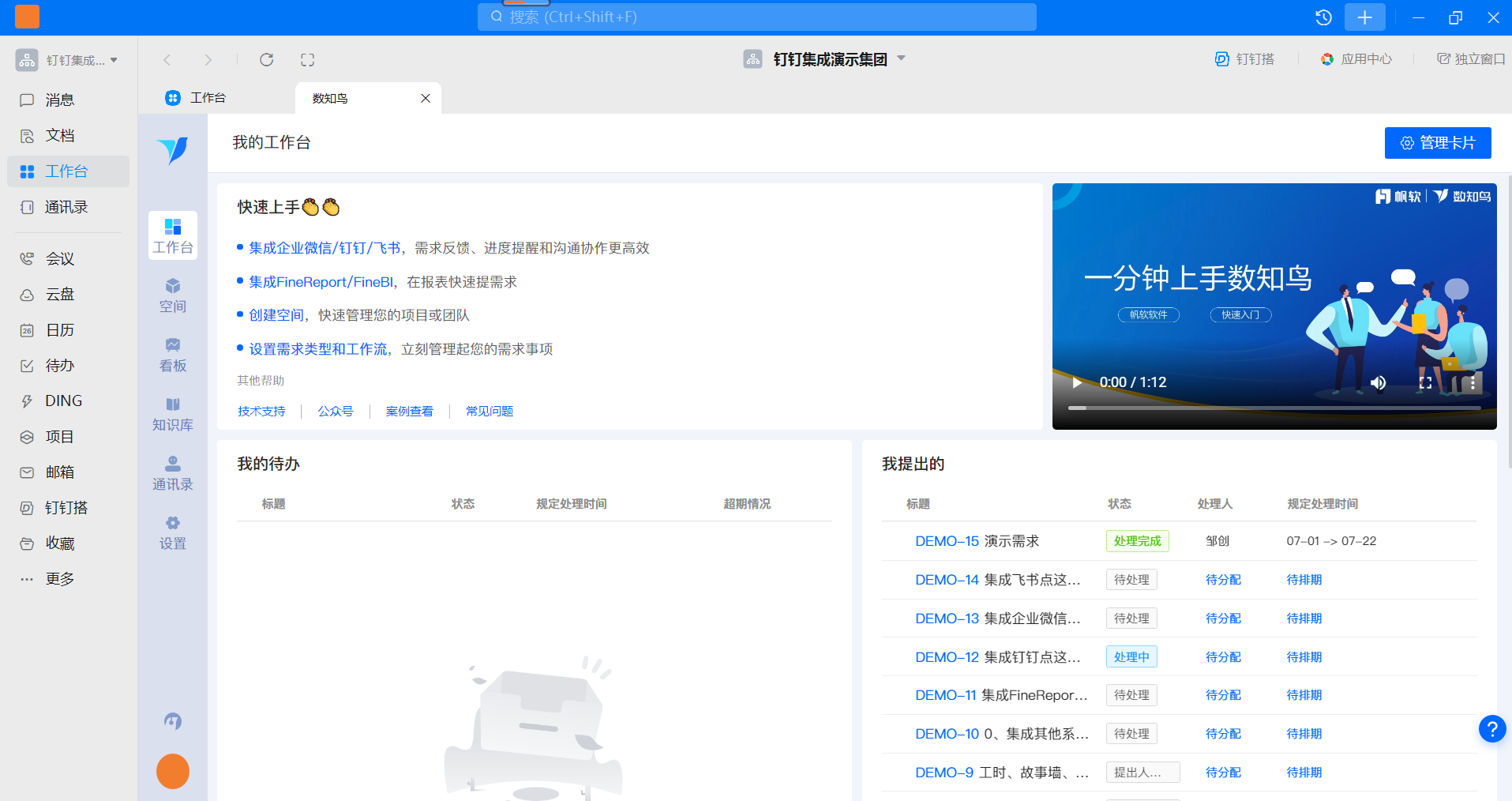Open 项目 in the left sidebar
The image size is (1512, 801).
pos(67,437)
